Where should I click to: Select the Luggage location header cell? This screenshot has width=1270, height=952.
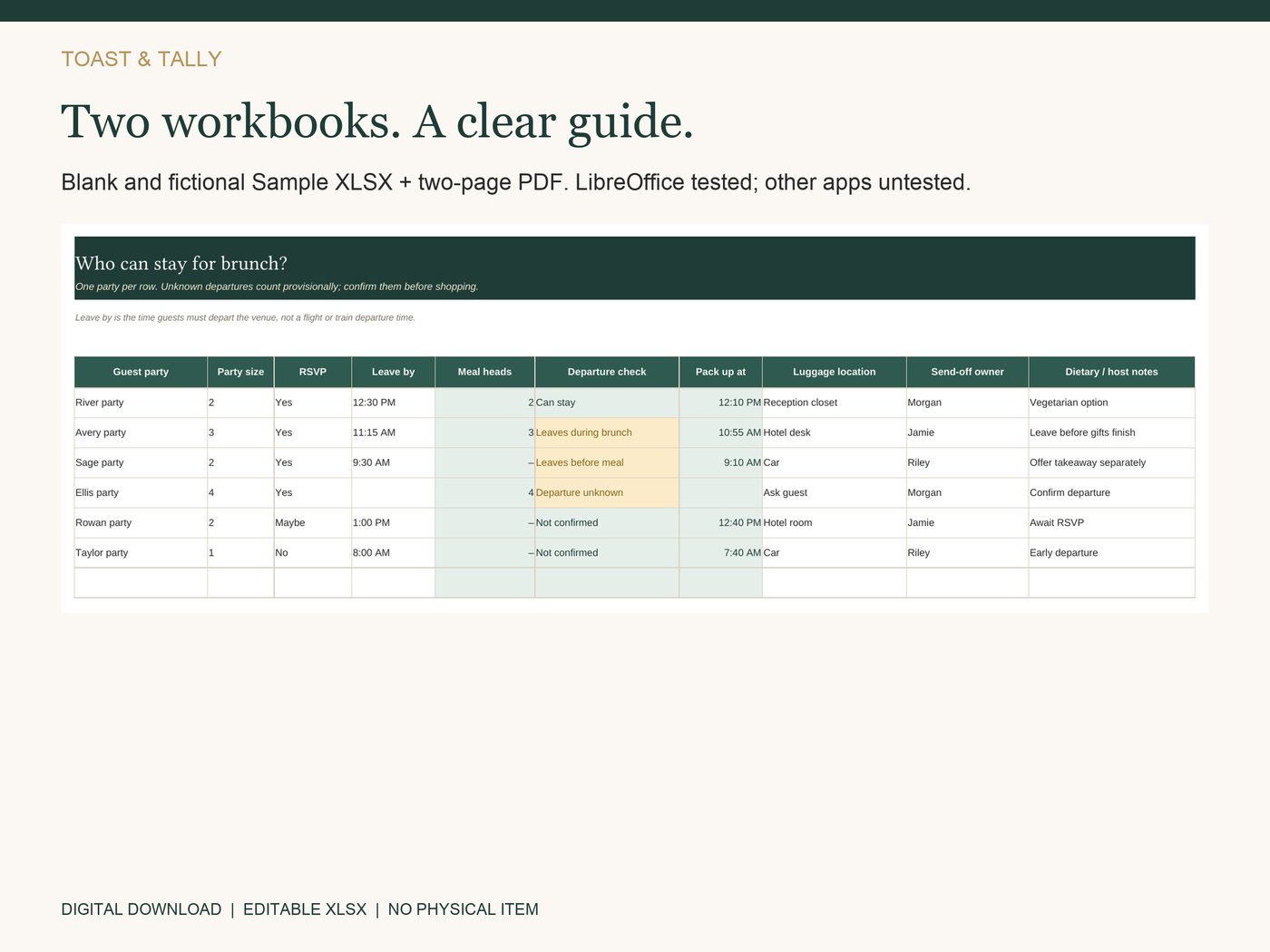pyautogui.click(x=835, y=372)
